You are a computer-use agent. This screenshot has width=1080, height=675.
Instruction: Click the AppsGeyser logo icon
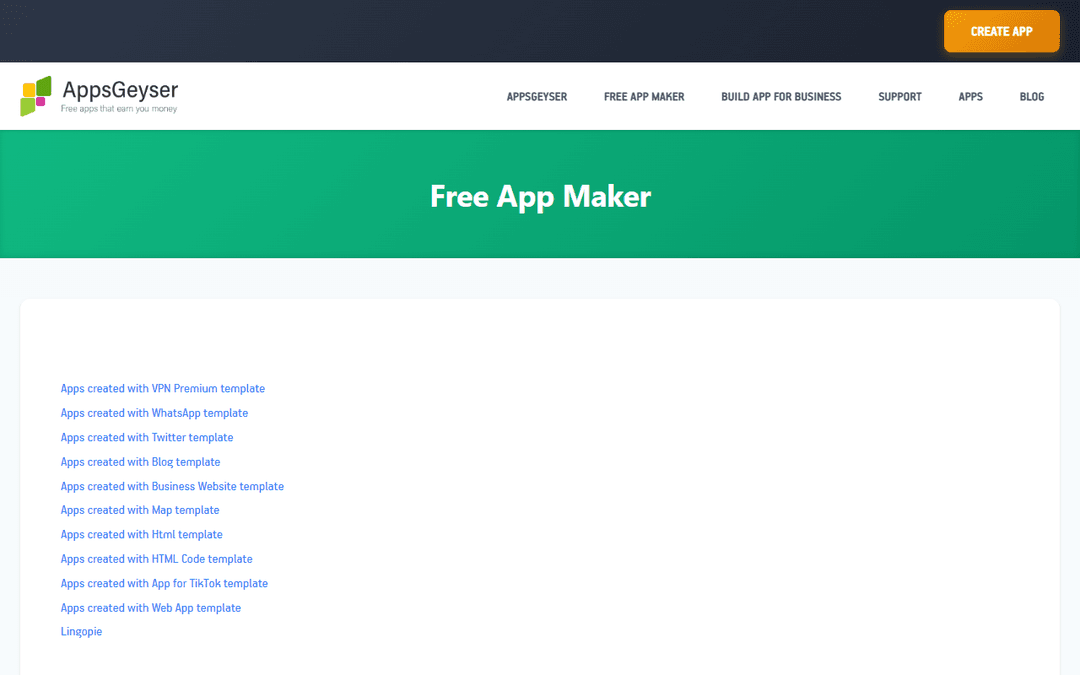[x=36, y=96]
